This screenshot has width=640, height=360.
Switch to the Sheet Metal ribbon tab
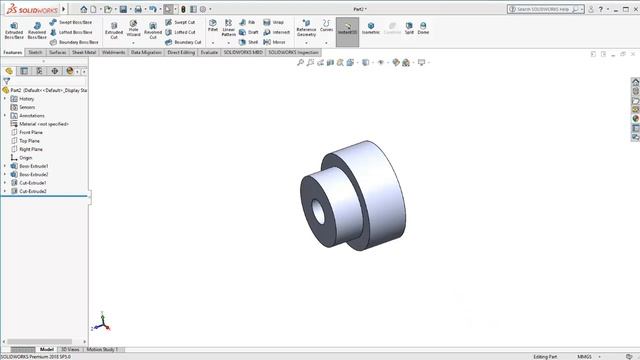[x=84, y=52]
